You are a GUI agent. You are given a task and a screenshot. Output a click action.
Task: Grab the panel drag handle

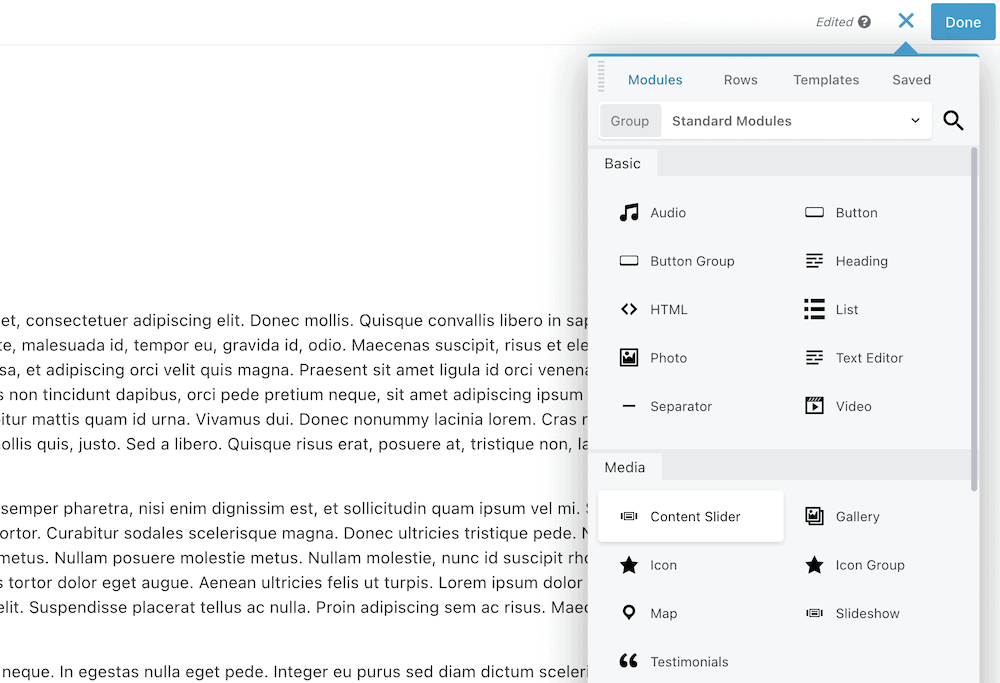pos(601,77)
